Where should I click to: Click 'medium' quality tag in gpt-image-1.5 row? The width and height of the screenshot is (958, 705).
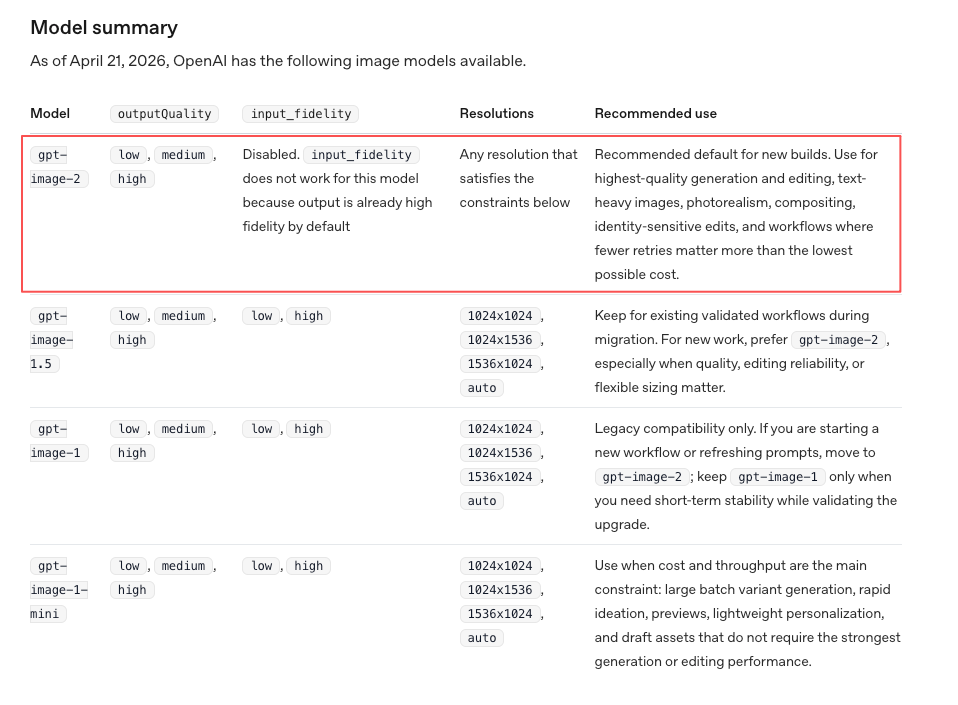pyautogui.click(x=183, y=316)
